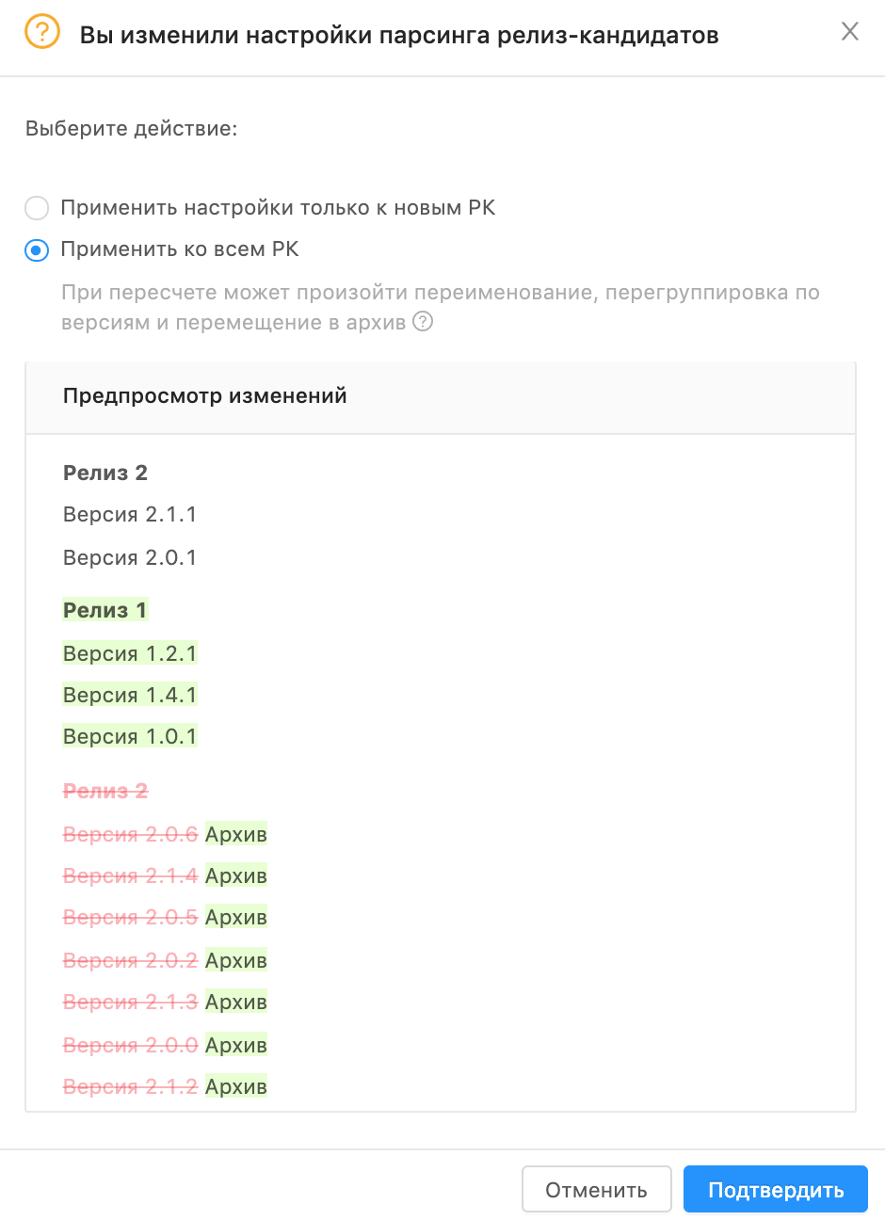Click the green highlighted 'Релиз 1' heading
885x1220 pixels.
tap(105, 610)
